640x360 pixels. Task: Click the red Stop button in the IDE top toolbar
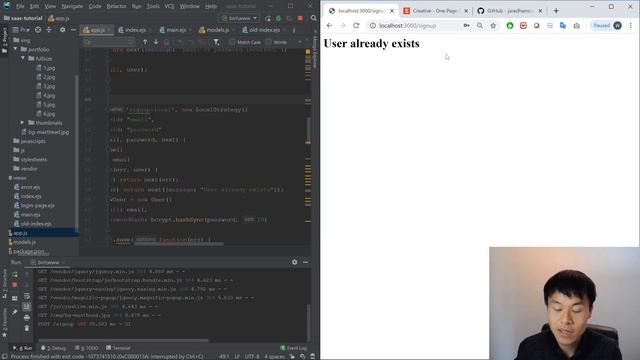(300, 18)
